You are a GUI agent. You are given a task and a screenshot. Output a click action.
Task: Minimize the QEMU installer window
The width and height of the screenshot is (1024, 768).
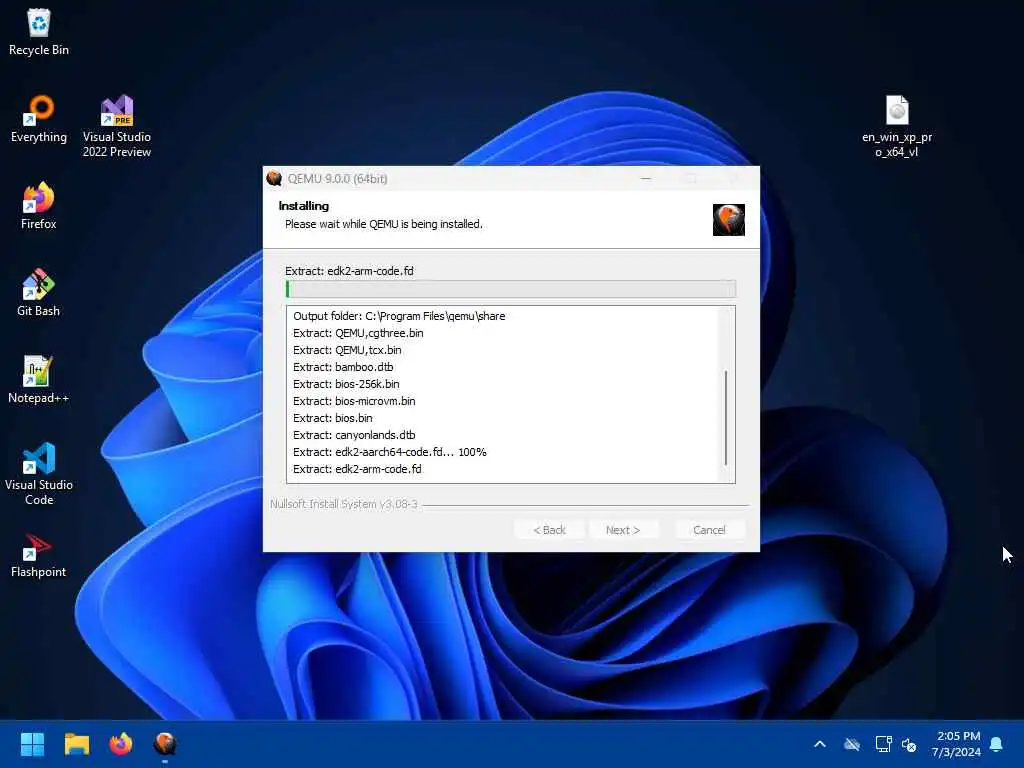(646, 178)
